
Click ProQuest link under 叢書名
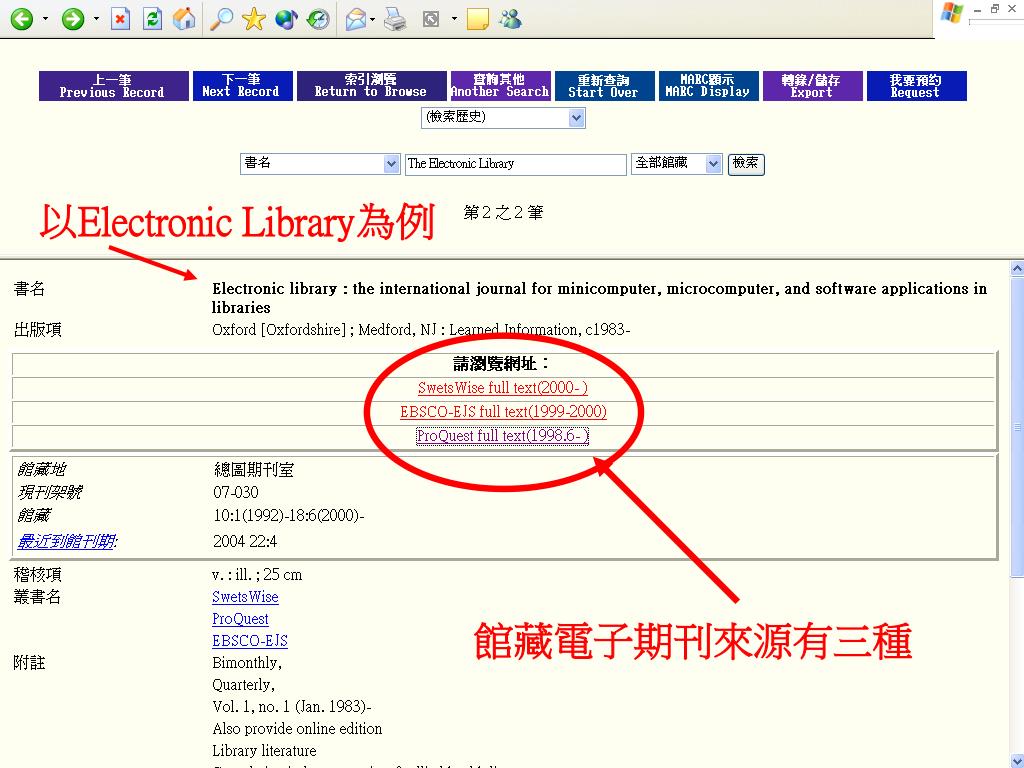point(240,618)
